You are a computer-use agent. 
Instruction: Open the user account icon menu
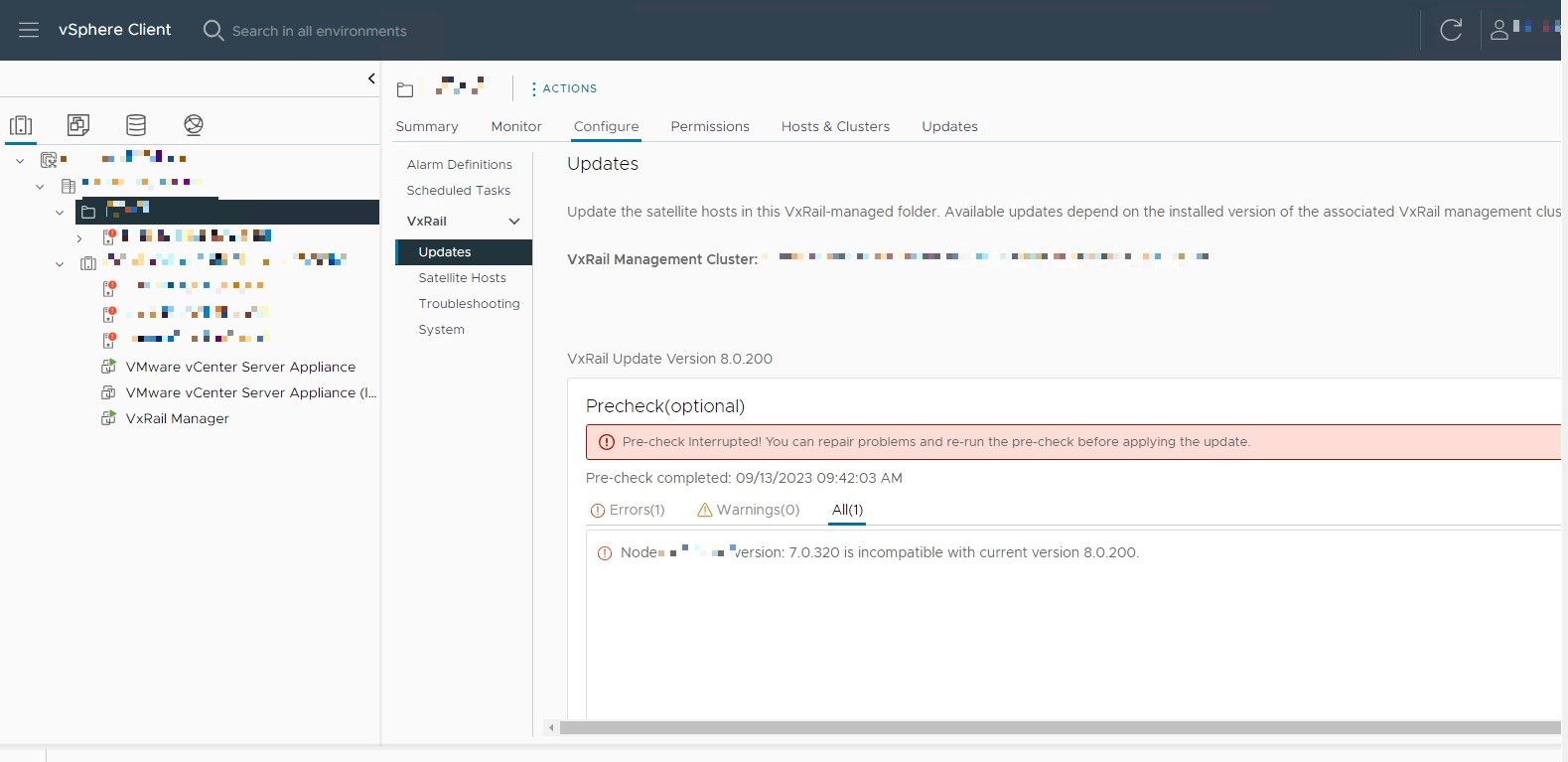[x=1499, y=30]
